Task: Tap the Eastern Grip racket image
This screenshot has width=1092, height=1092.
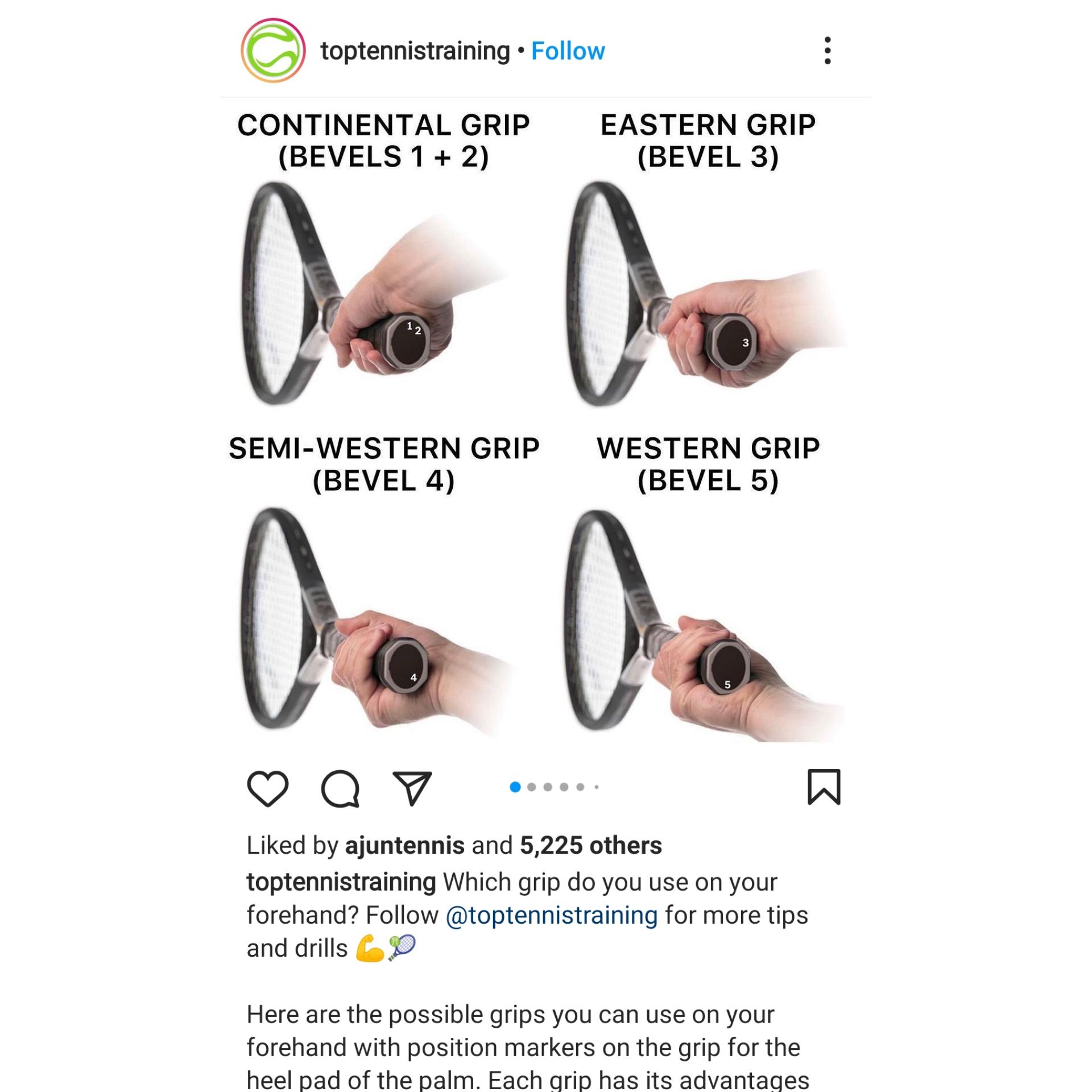Action: click(x=705, y=293)
